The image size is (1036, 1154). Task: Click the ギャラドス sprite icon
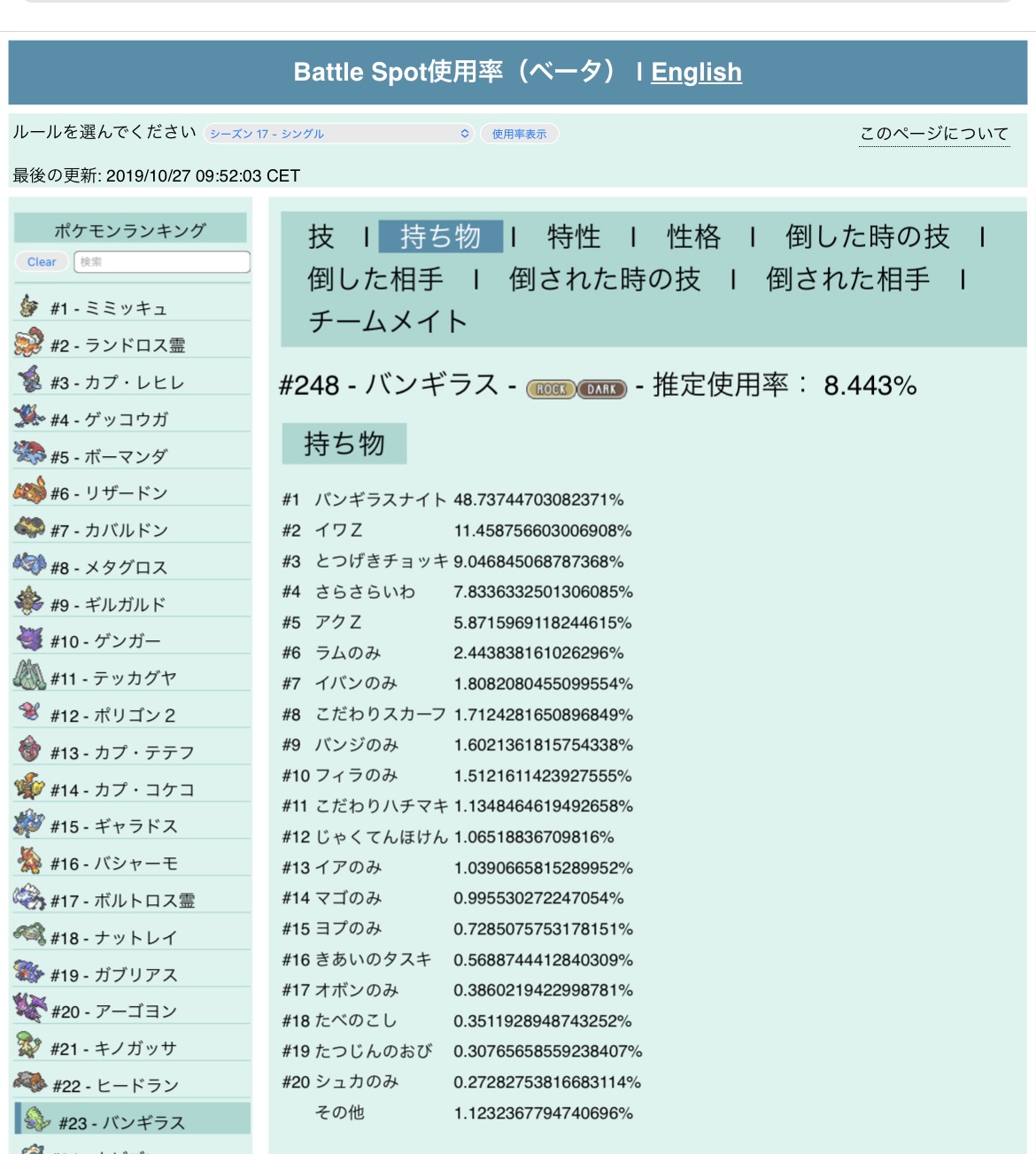[29, 823]
